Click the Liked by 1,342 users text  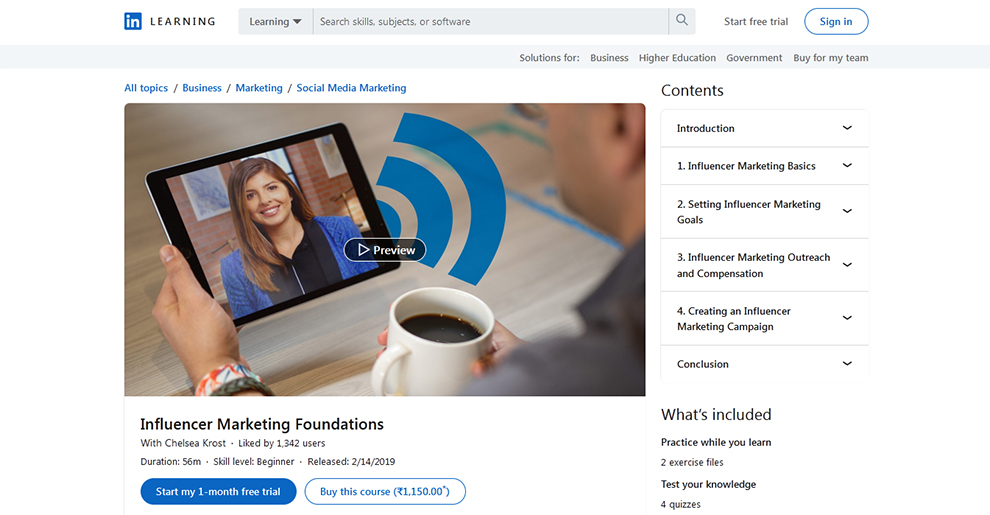[x=282, y=443]
